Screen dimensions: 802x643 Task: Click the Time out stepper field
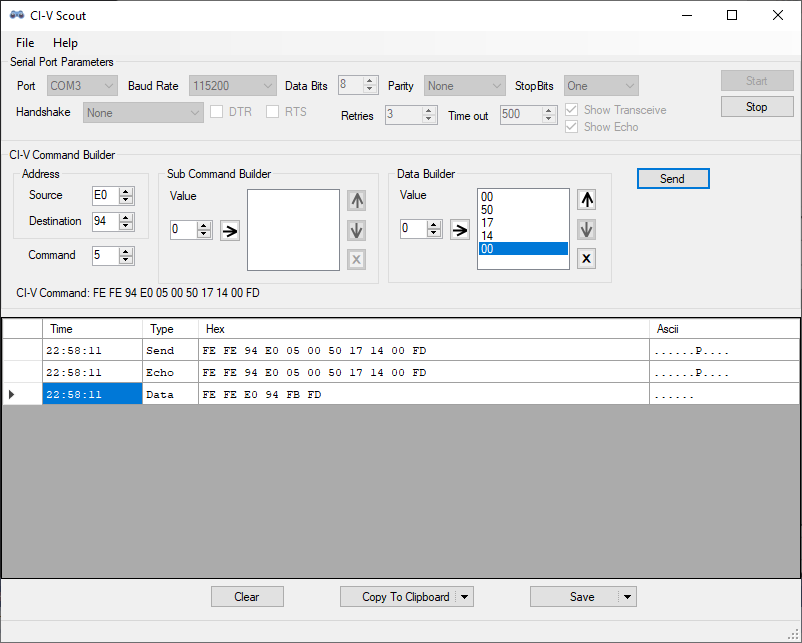[x=528, y=115]
